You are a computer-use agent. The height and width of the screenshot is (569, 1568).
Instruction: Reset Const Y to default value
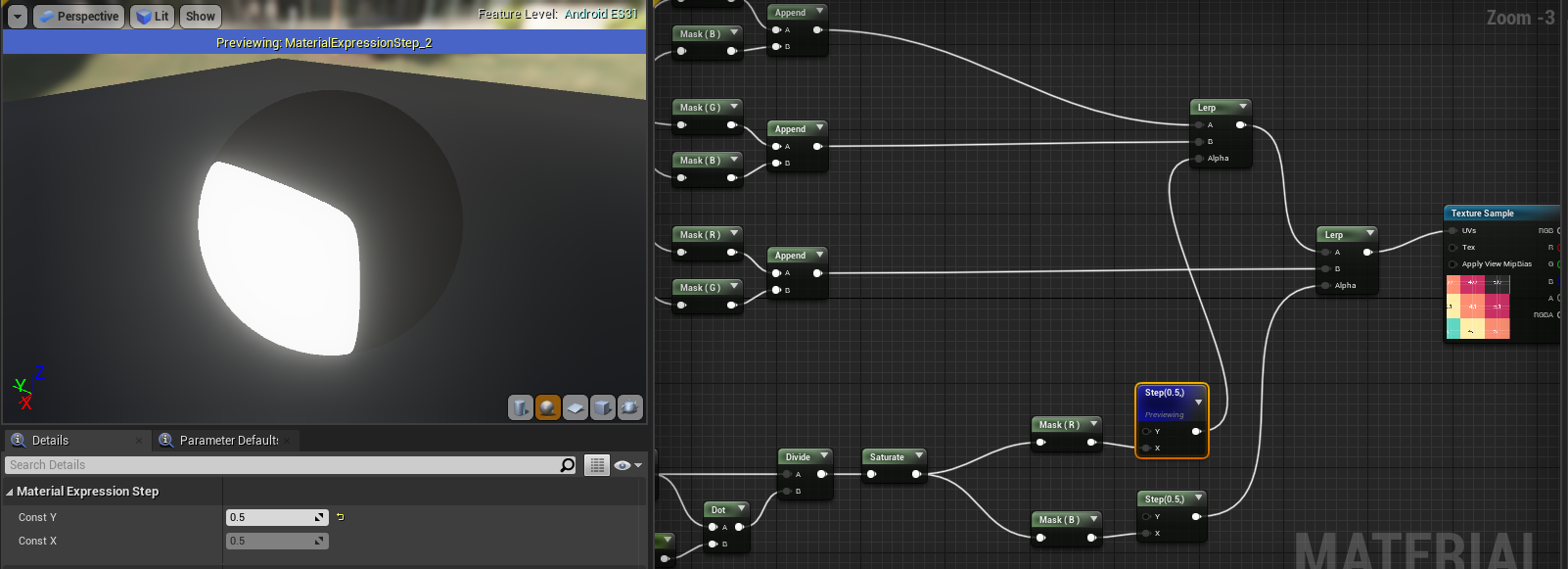click(340, 517)
